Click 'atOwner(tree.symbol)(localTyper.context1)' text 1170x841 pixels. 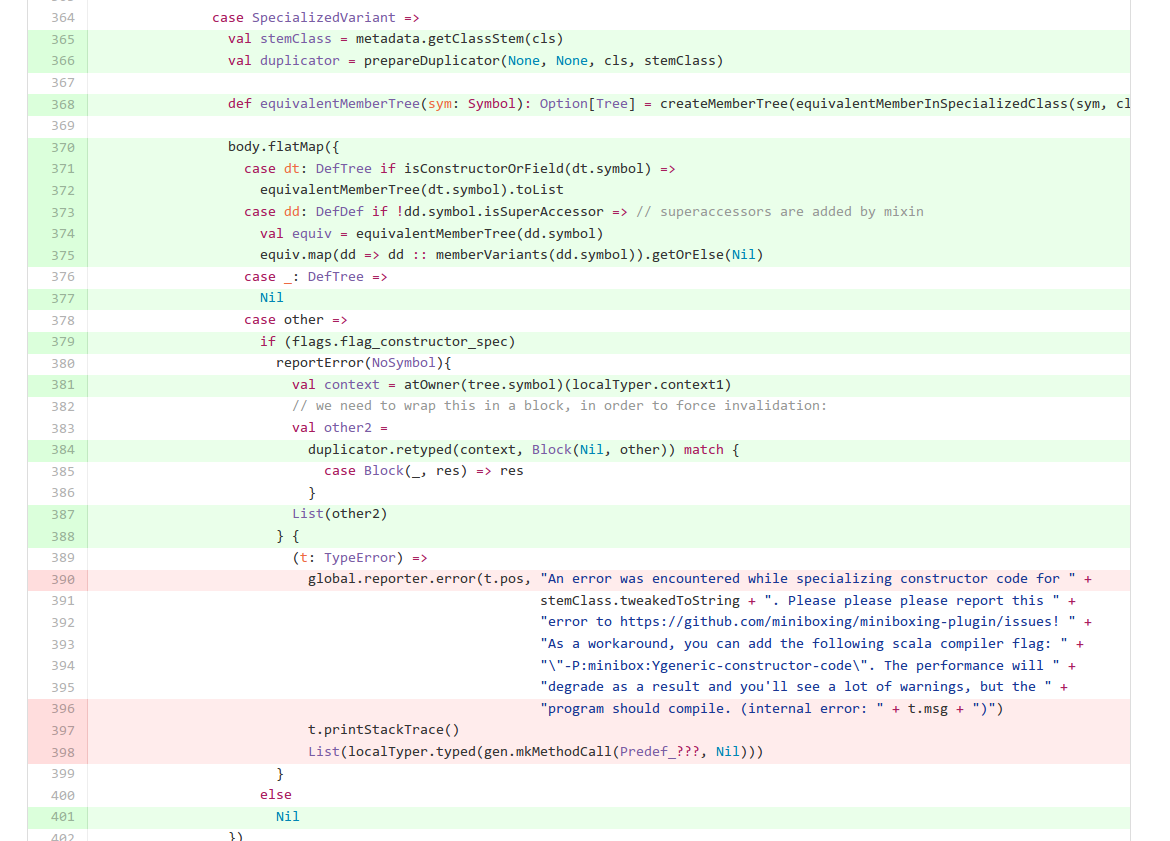[568, 385]
